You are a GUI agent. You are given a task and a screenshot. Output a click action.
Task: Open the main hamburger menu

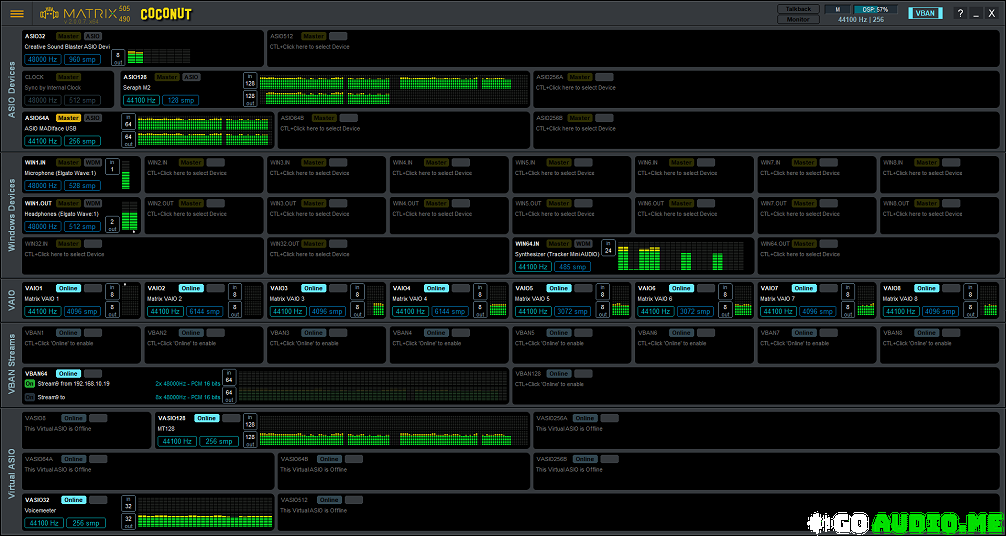click(17, 13)
